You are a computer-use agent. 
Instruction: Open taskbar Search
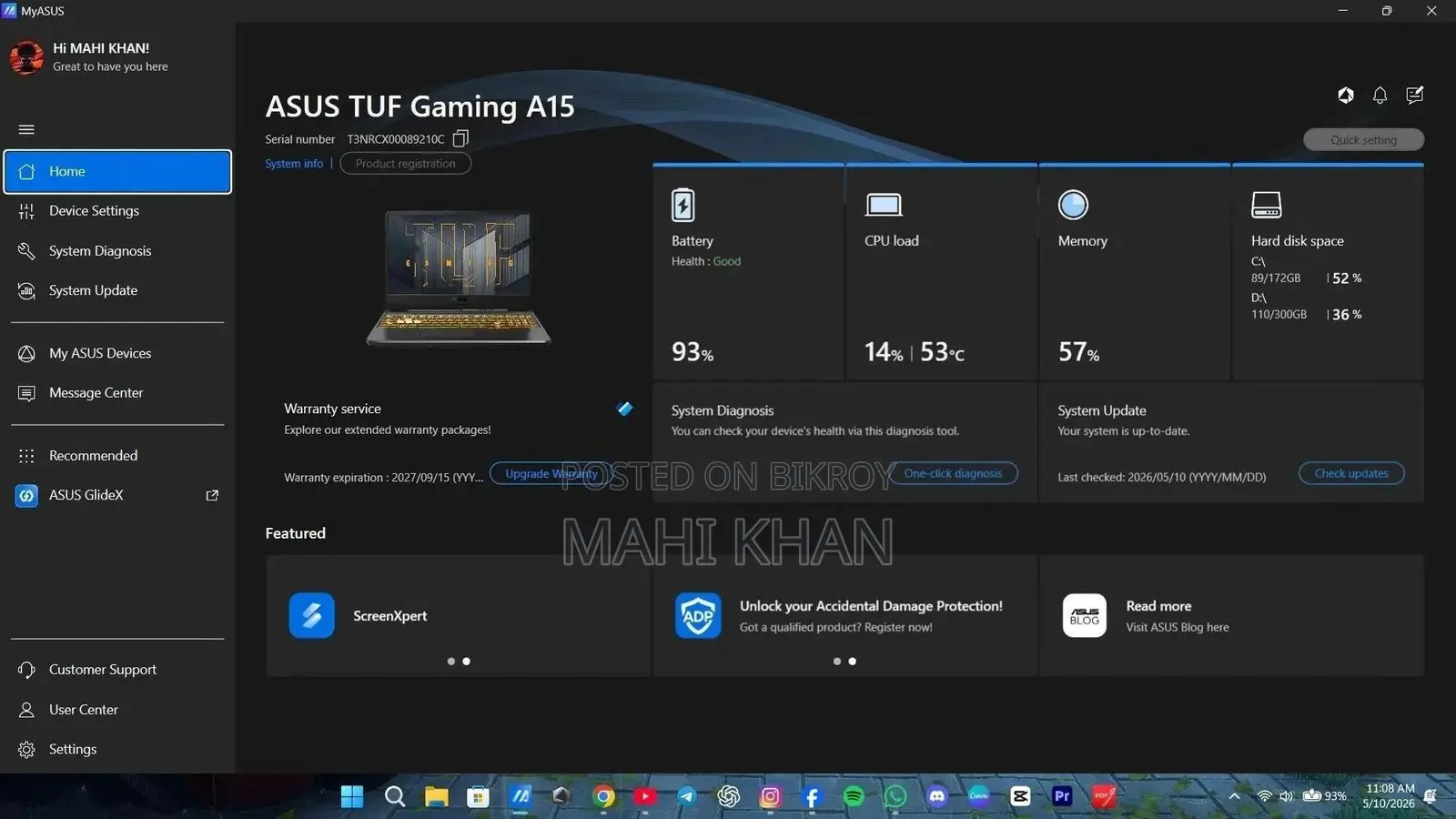[x=394, y=796]
